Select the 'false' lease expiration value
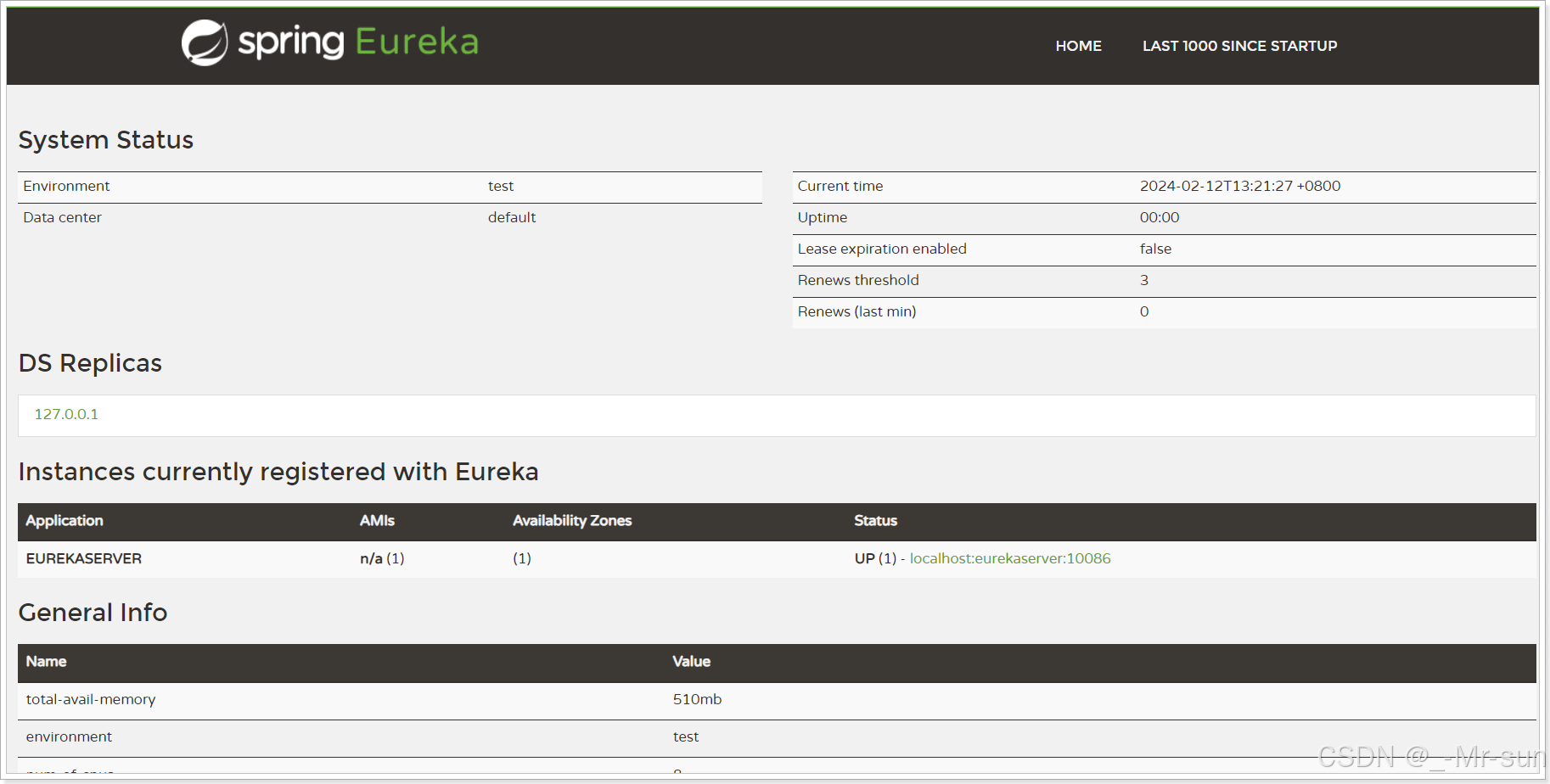Screen dimensions: 1550x784 1155,249
